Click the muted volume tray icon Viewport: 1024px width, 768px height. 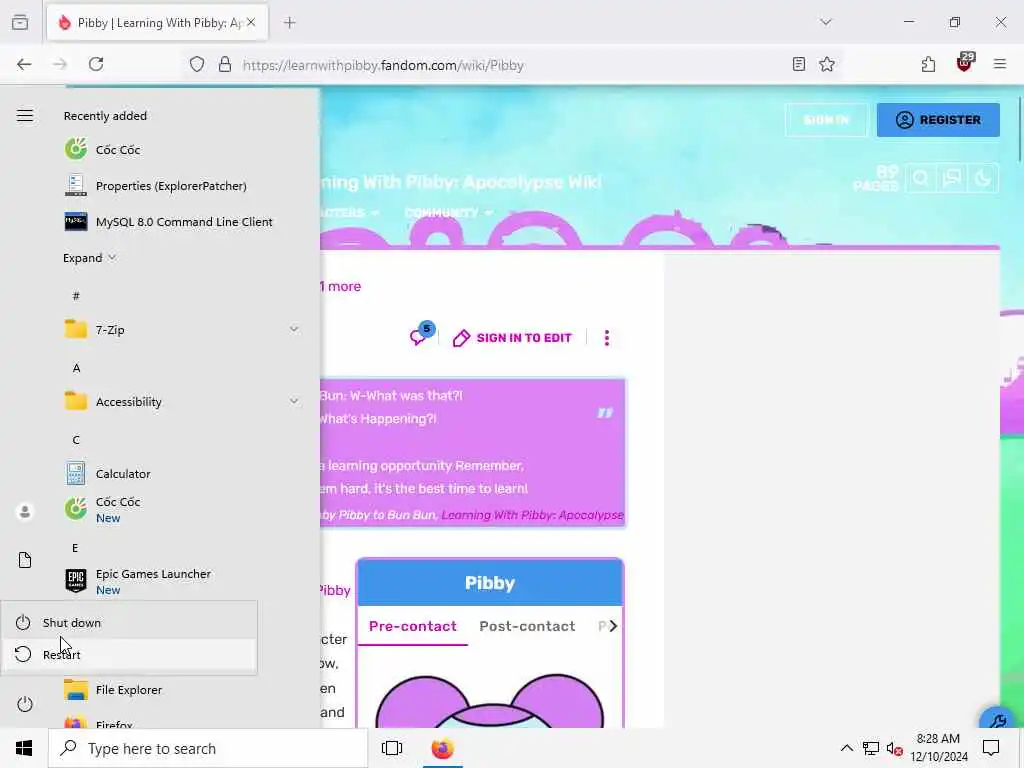[x=894, y=749]
